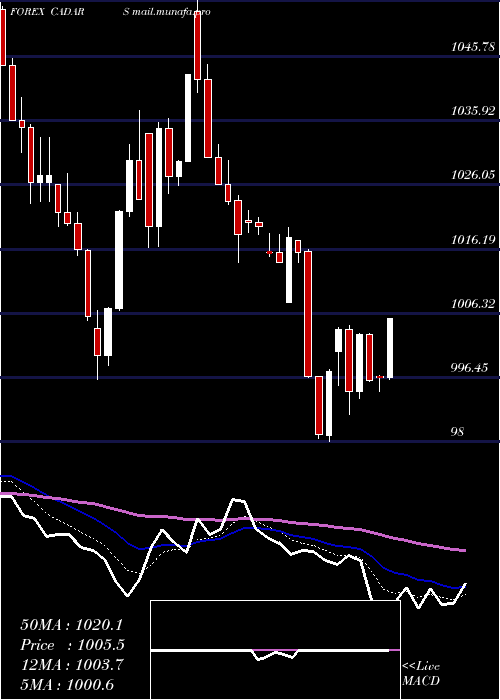Screen dimensions: 500x700
Task: Click the 50MA : 1020.1 reading
Action: click(71, 625)
